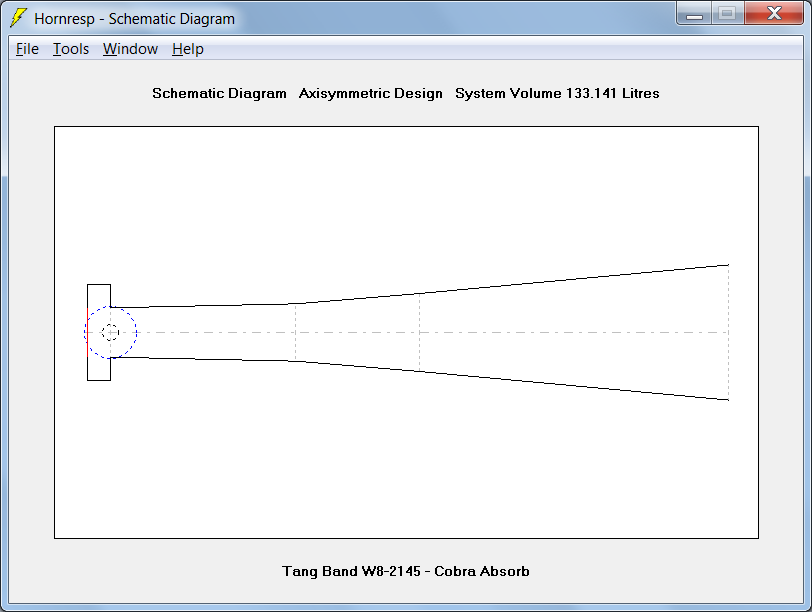Click the red driver diaphragm line

pyautogui.click(x=88, y=332)
